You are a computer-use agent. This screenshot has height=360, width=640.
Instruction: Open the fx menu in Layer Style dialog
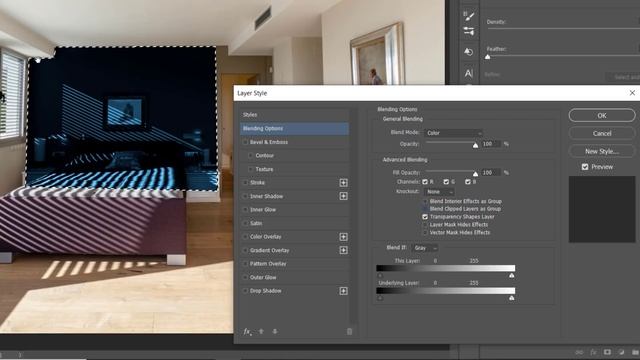coord(247,332)
